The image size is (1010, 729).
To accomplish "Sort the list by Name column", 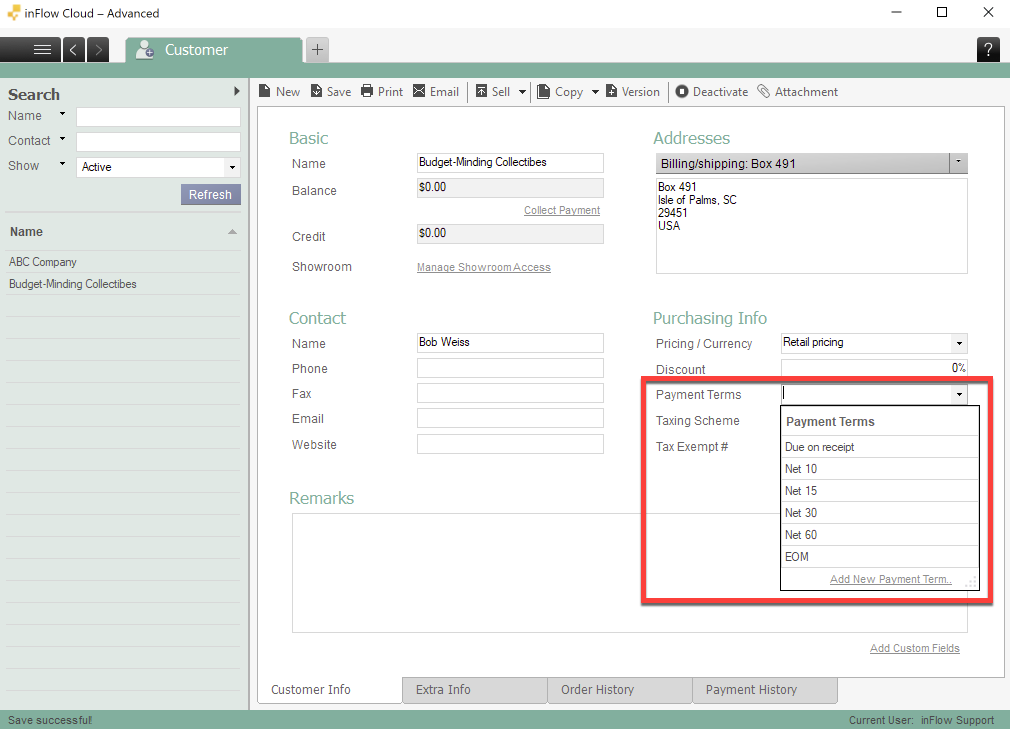I will [x=122, y=232].
